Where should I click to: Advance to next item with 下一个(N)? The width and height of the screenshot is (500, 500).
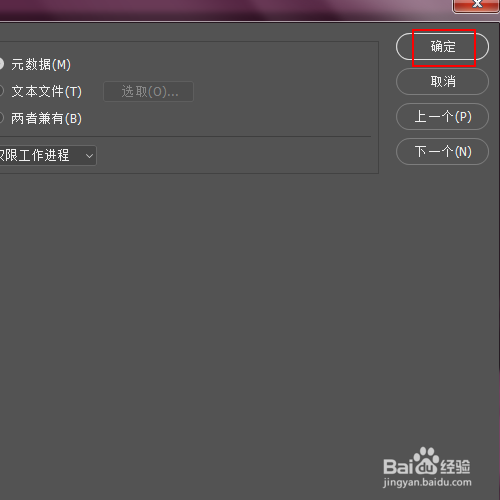tap(442, 152)
